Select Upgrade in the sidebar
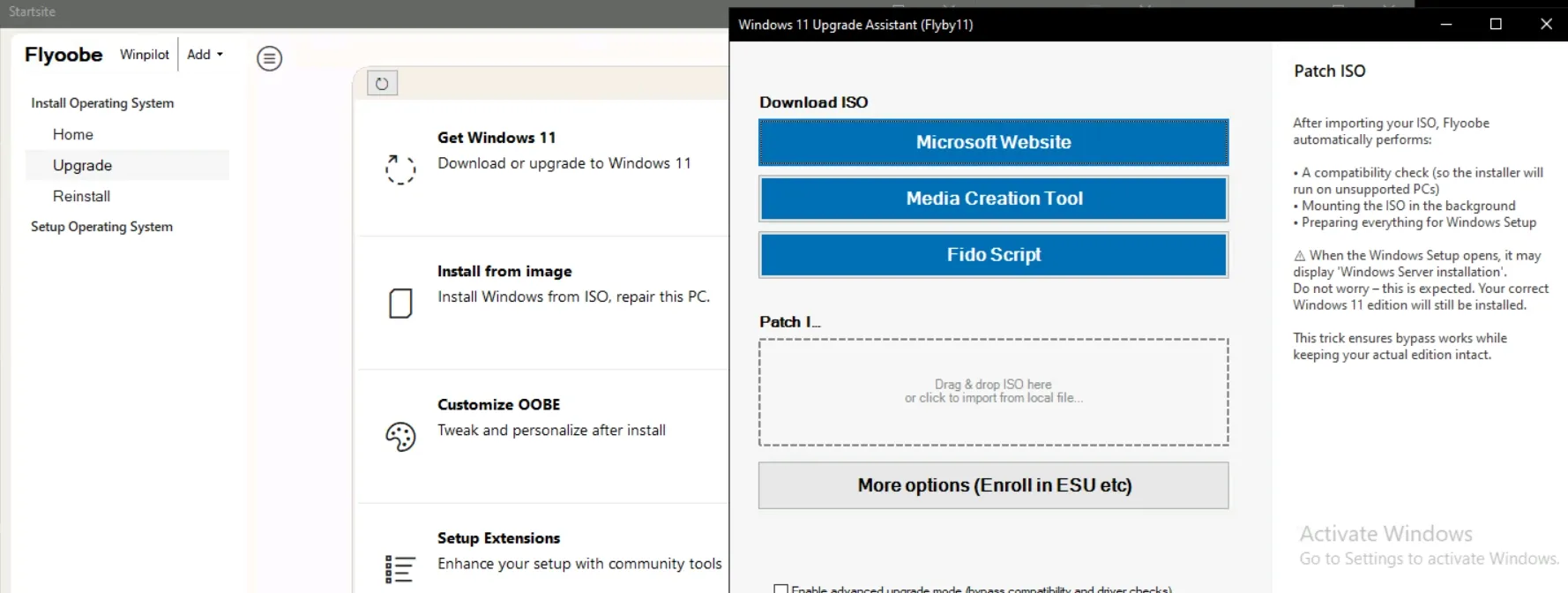Viewport: 1568px width, 593px height. click(x=128, y=165)
